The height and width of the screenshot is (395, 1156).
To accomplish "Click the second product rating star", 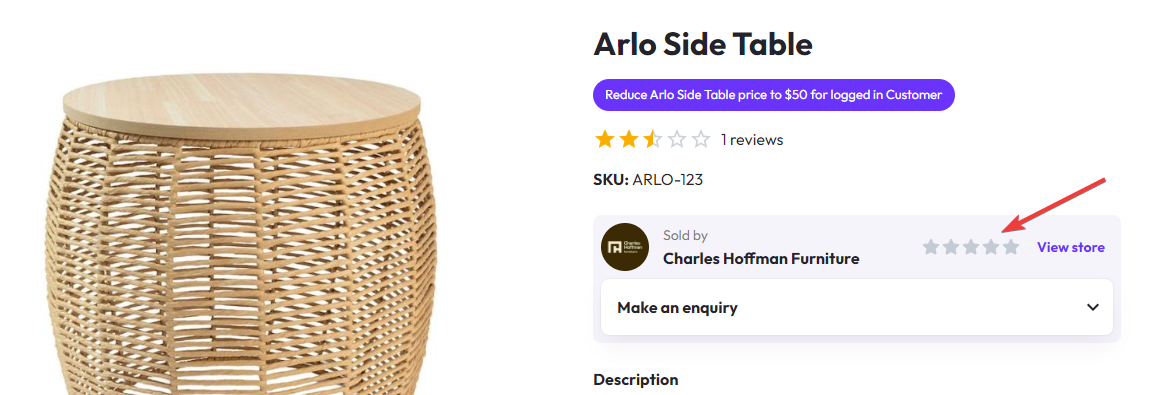I will point(629,139).
